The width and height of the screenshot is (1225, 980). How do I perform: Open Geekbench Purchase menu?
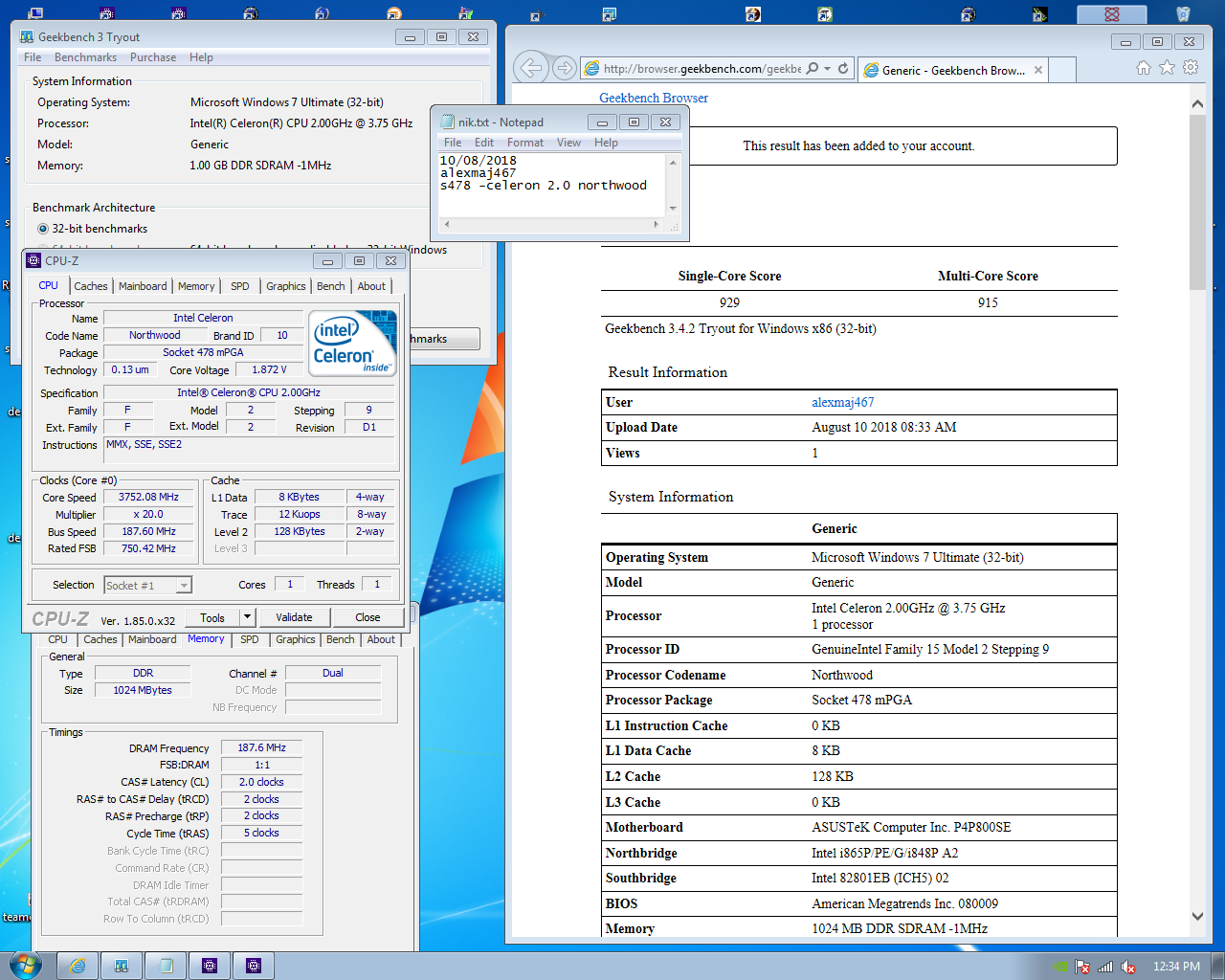153,57
